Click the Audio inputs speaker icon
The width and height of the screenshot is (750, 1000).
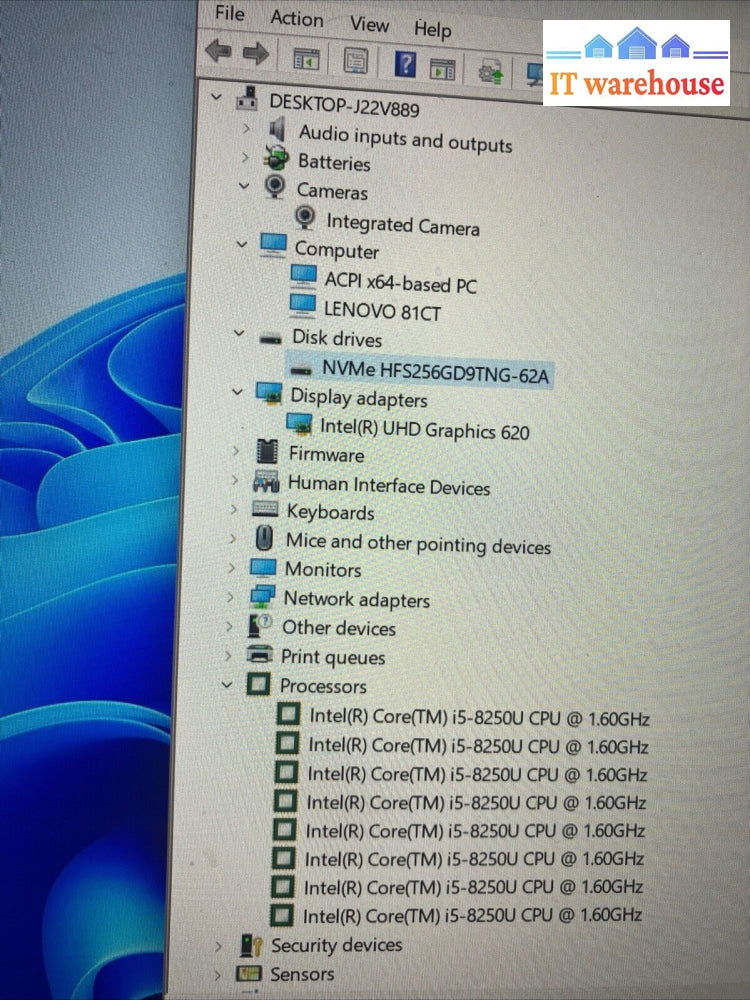coord(277,129)
